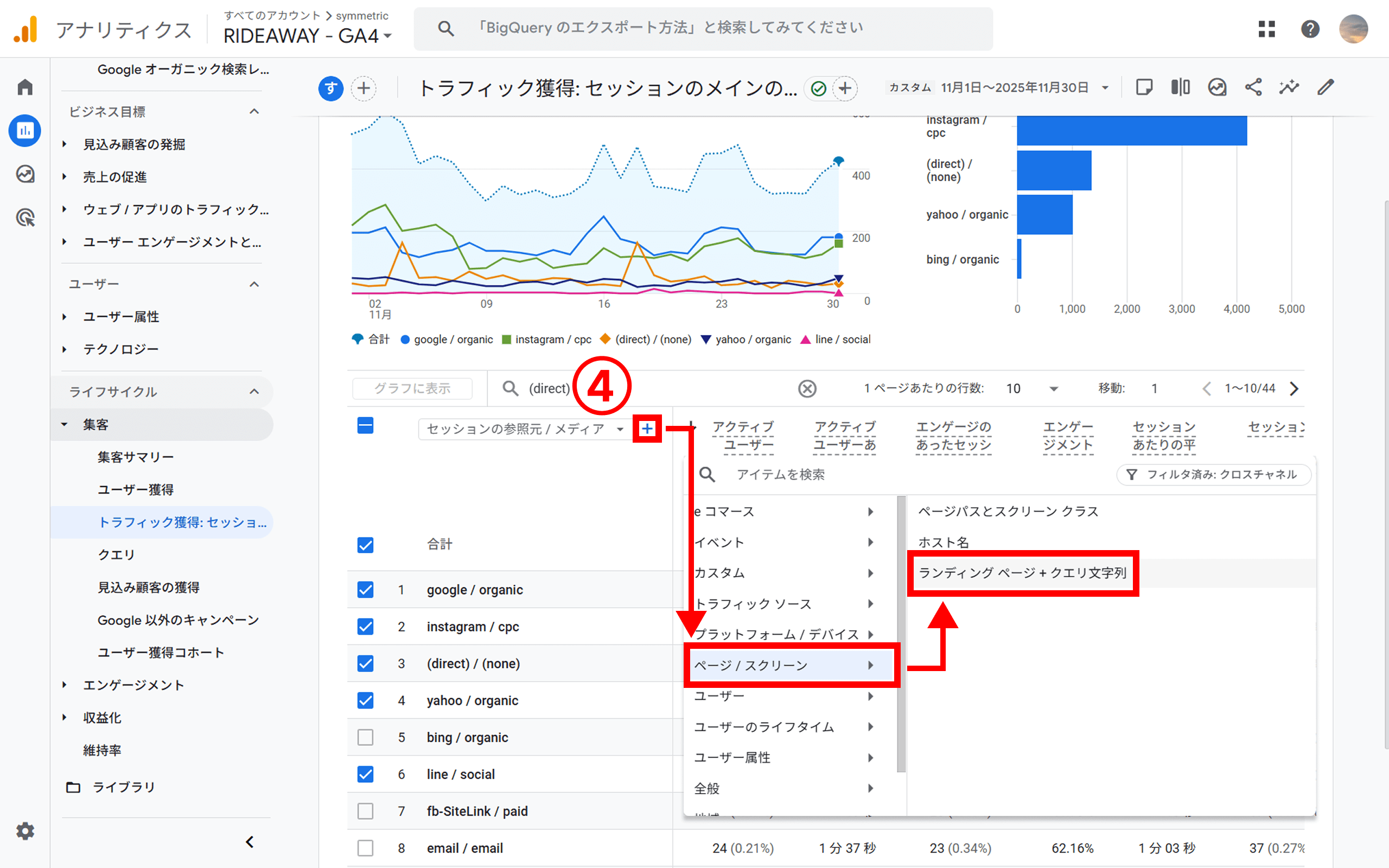Image resolution: width=1389 pixels, height=868 pixels.
Task: Click the pencil customize report icon
Action: (1326, 87)
